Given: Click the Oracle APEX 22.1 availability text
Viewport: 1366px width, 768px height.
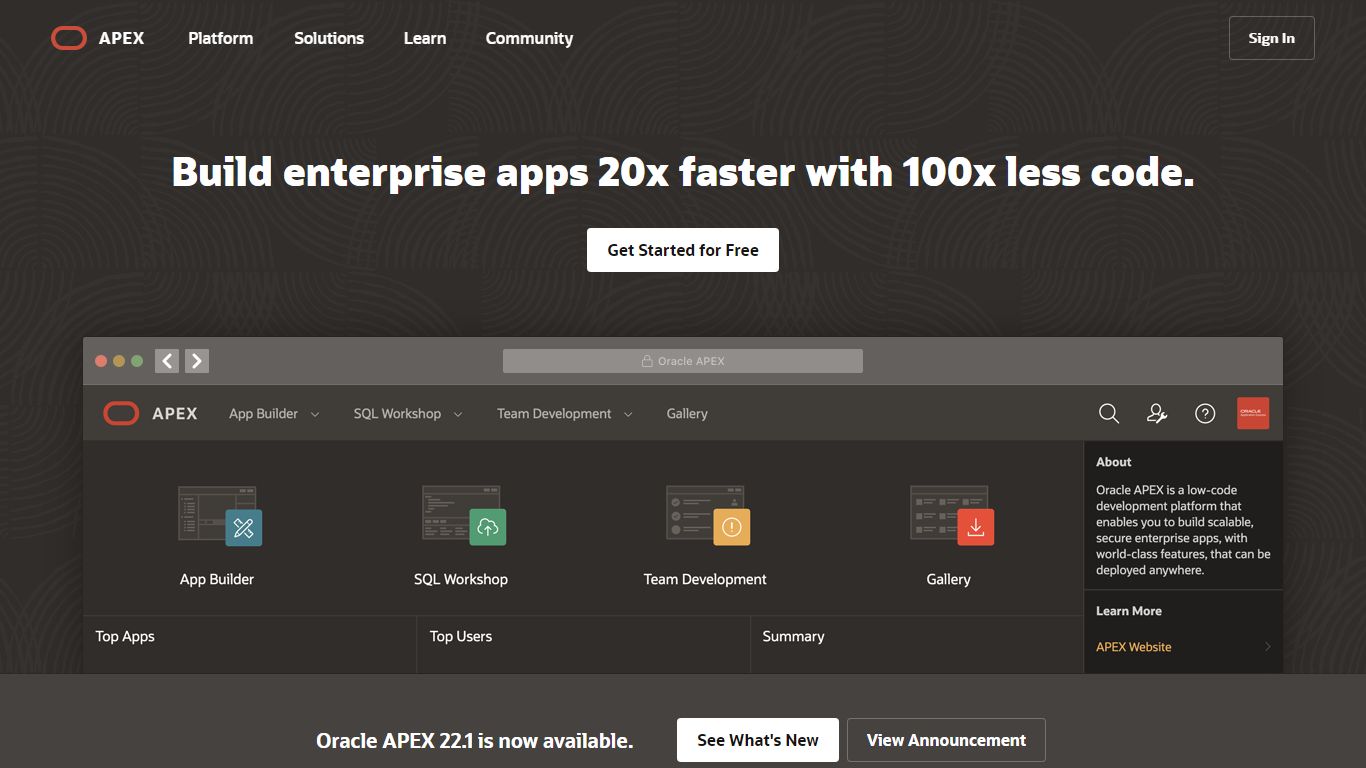Looking at the screenshot, I should click(x=475, y=741).
